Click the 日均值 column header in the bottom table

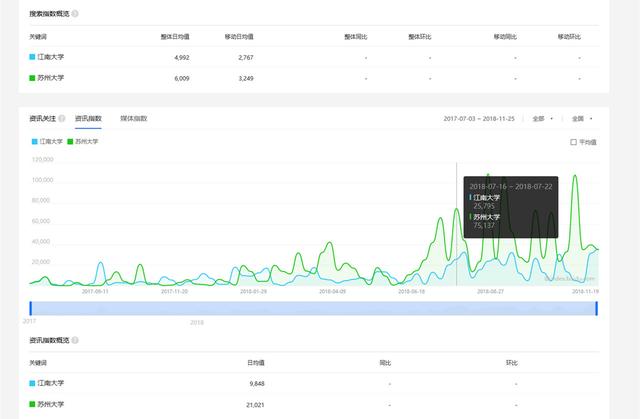[x=256, y=363]
